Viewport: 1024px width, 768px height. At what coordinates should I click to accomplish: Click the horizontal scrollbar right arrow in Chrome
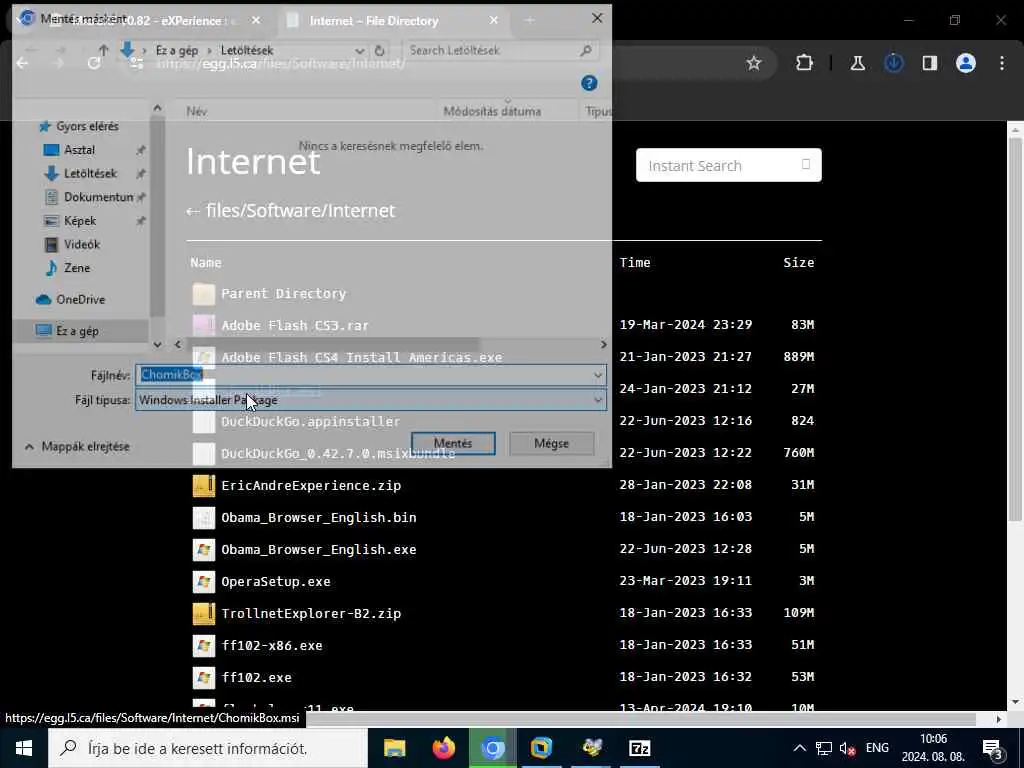[x=999, y=719]
